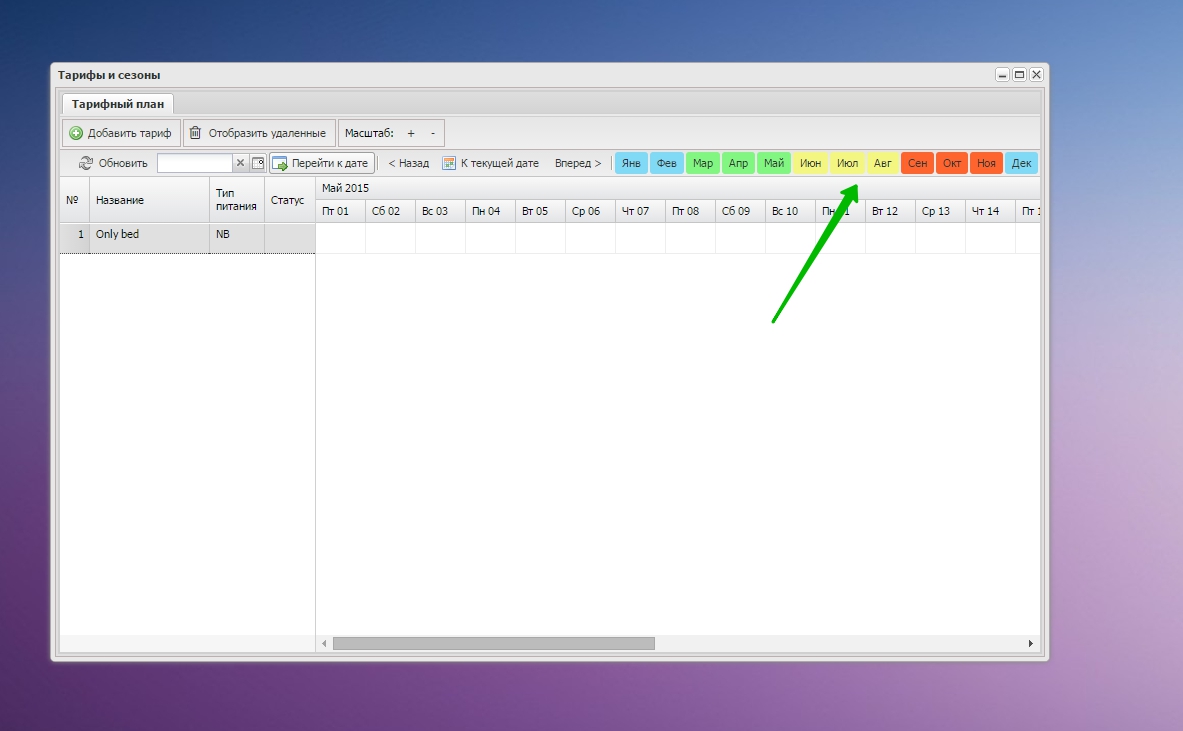
Task: Click the calendar icon for К текущей дате
Action: pyautogui.click(x=450, y=163)
